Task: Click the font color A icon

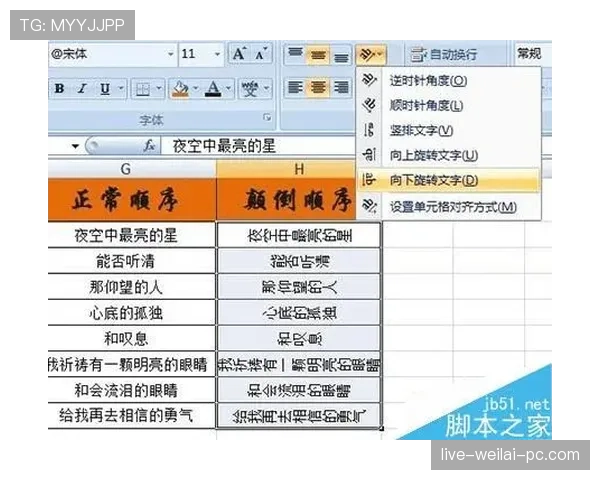Action: pos(213,89)
